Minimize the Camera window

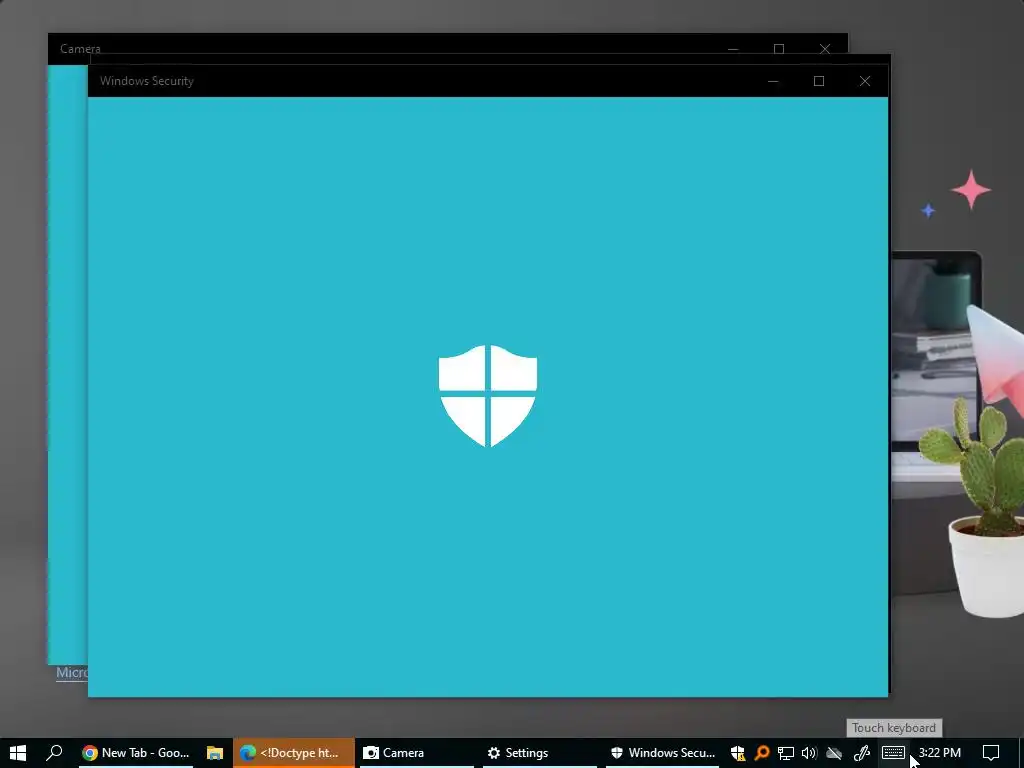point(733,49)
